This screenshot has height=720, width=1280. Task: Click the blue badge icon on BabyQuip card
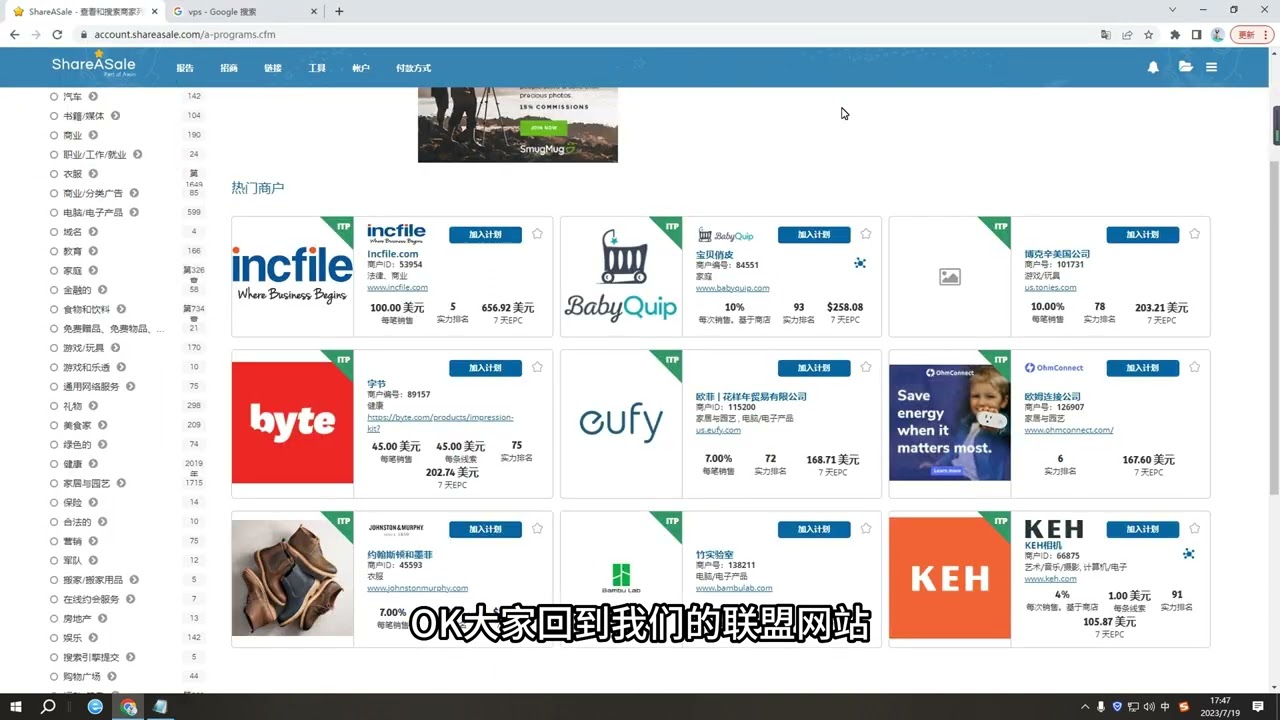860,263
